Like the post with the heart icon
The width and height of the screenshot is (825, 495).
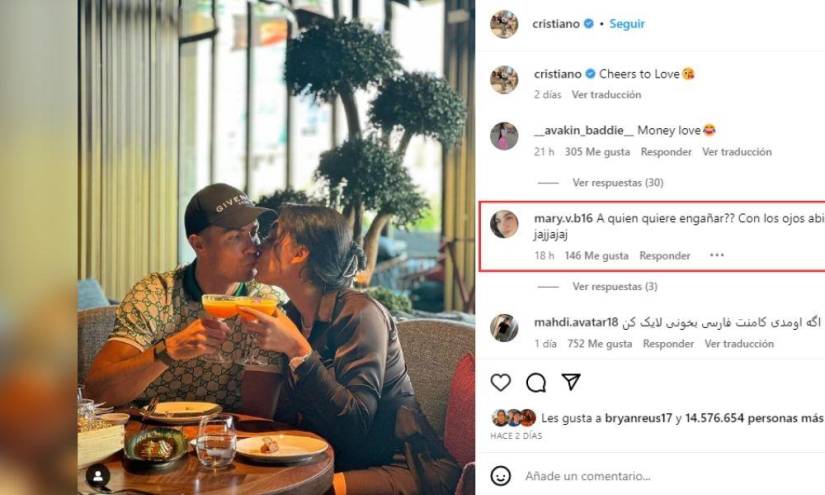(x=500, y=382)
